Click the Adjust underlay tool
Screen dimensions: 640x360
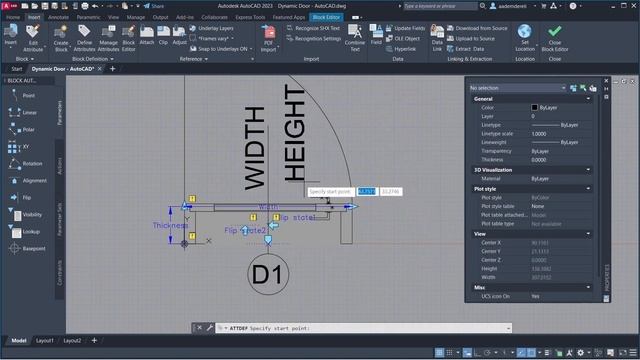pos(179,35)
